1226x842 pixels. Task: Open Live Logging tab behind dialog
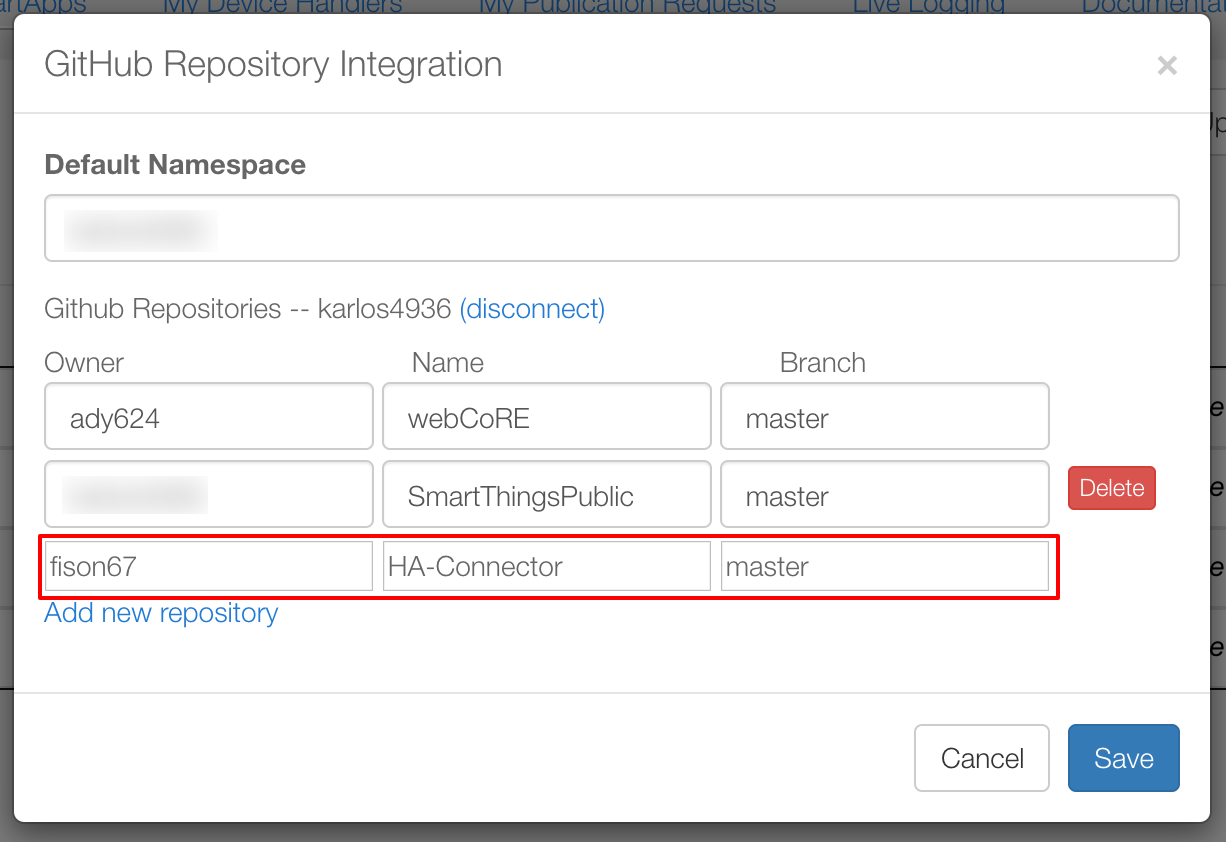(929, 6)
